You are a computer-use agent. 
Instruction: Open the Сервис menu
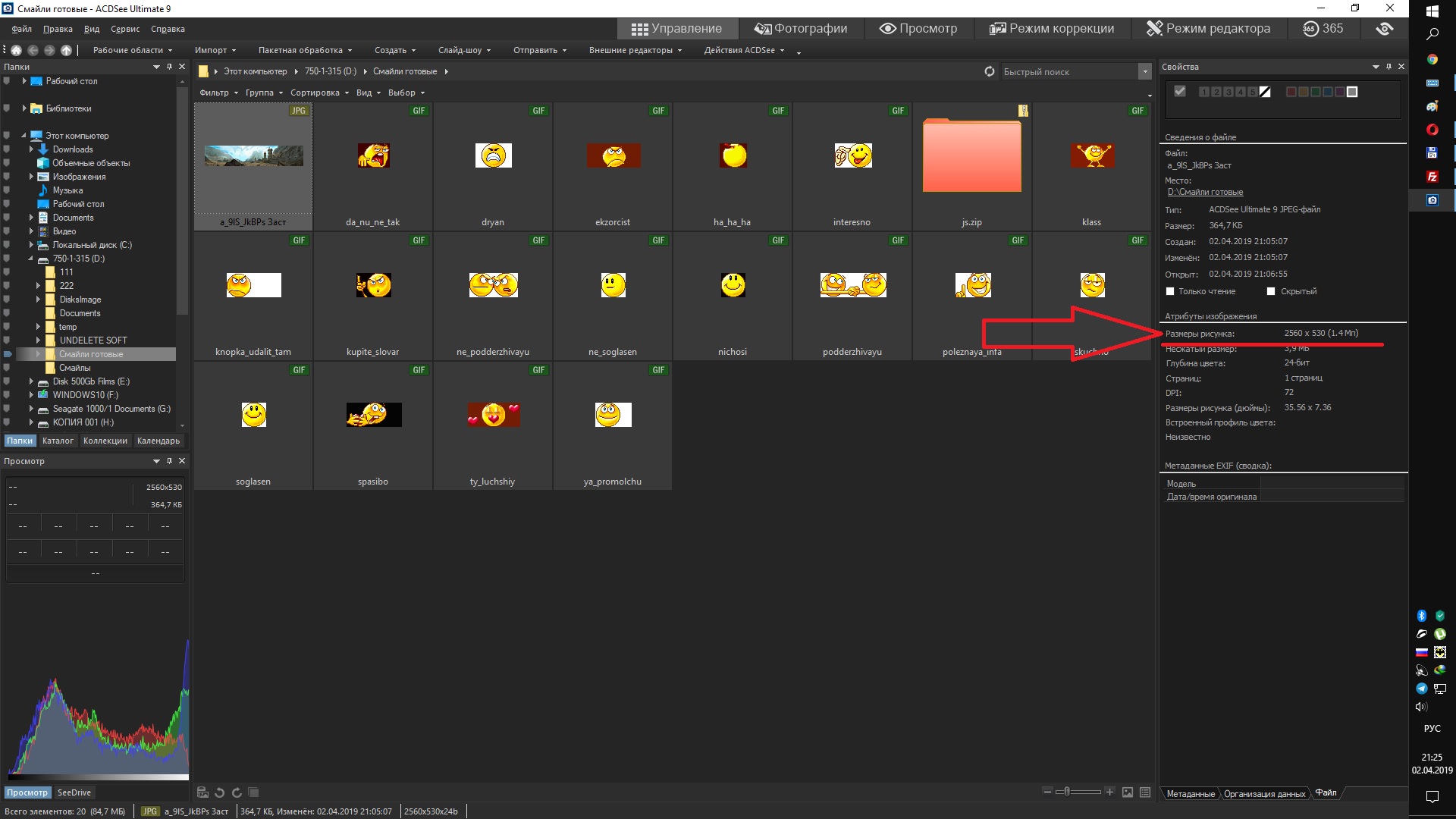pyautogui.click(x=125, y=29)
